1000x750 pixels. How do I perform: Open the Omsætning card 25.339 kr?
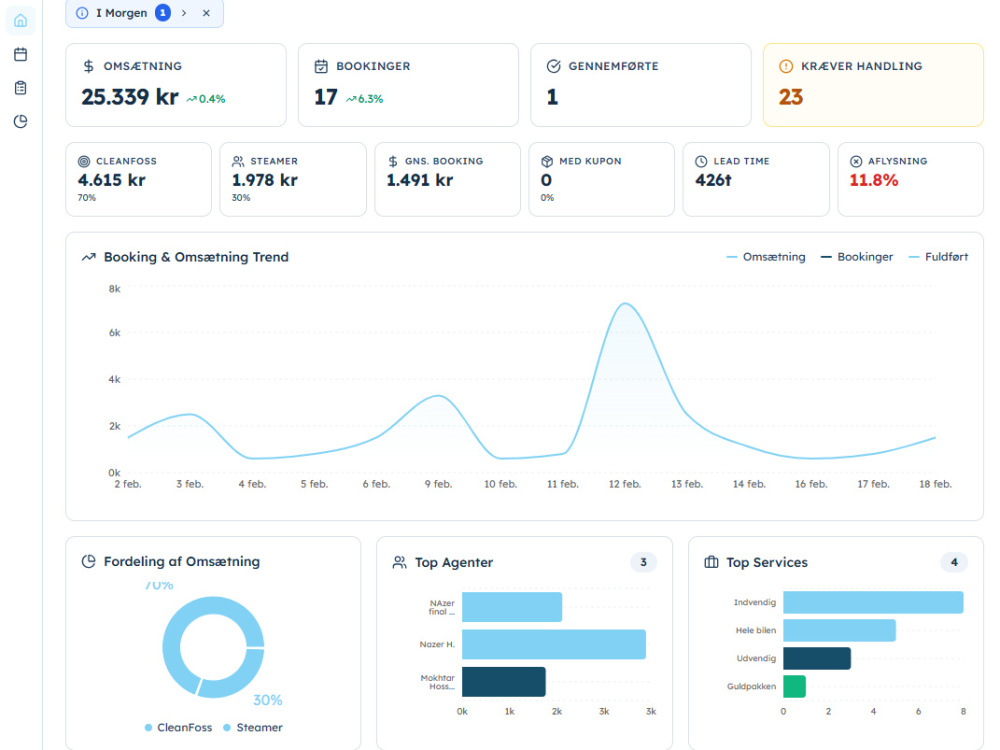(176, 85)
